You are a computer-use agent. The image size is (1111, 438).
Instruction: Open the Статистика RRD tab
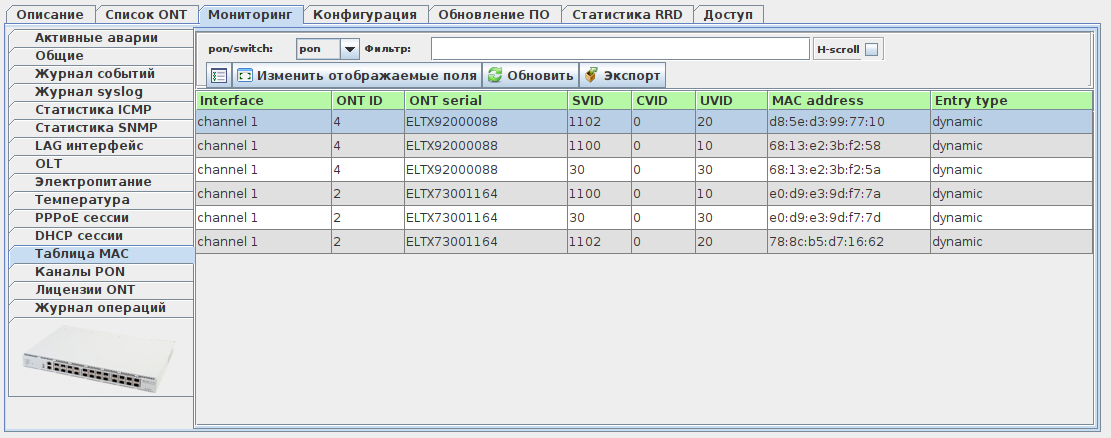tap(627, 14)
